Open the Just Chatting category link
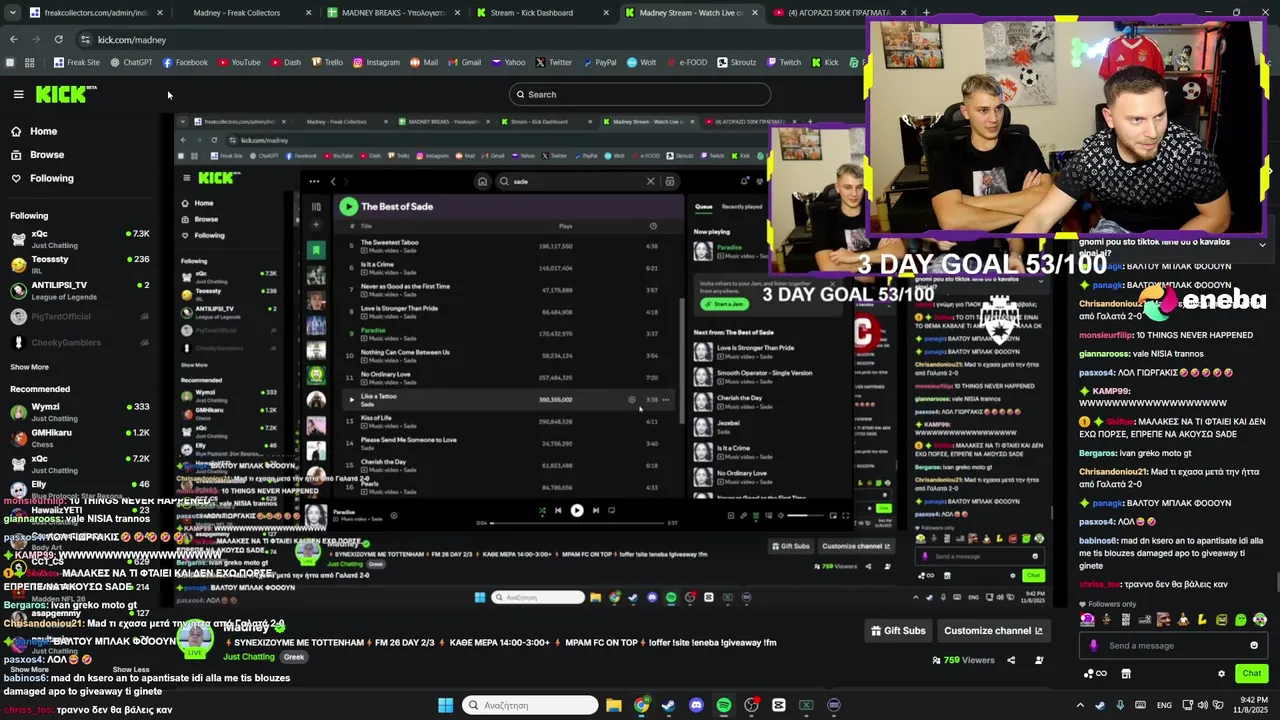This screenshot has width=1280, height=720. [248, 657]
